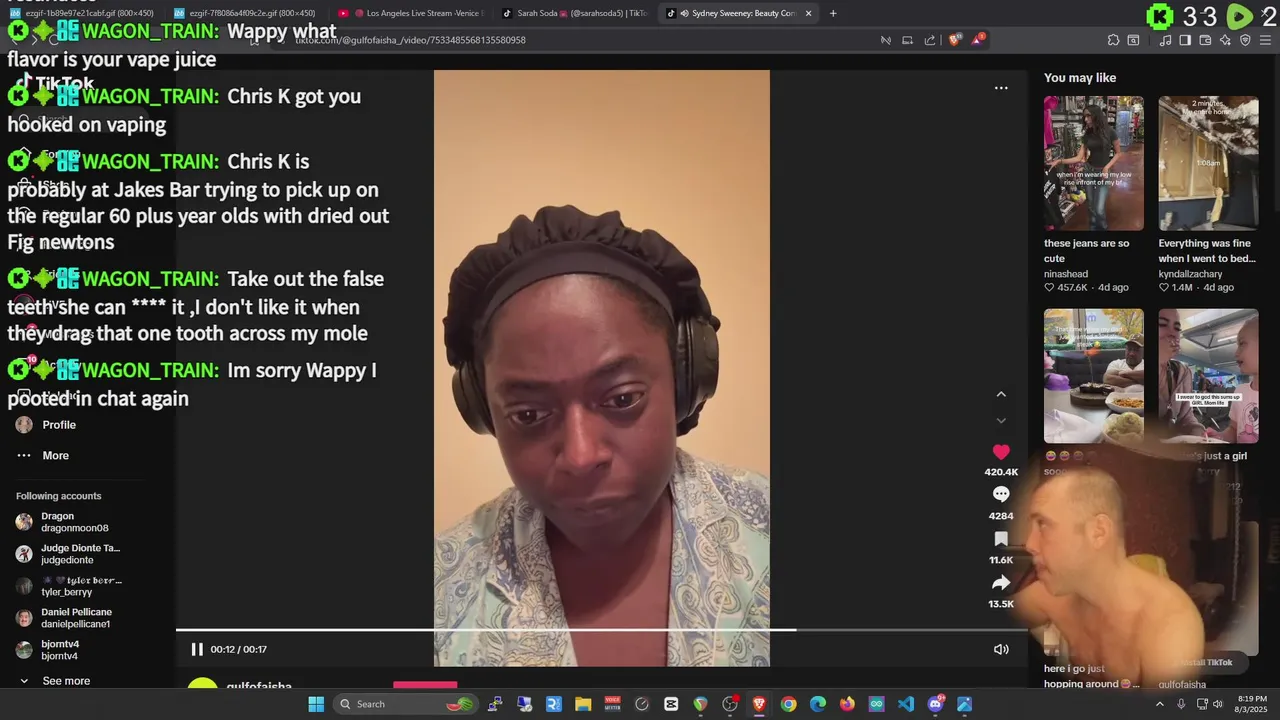Open Voicemeeter from the taskbar
Viewport: 1280px width, 720px height.
(612, 704)
